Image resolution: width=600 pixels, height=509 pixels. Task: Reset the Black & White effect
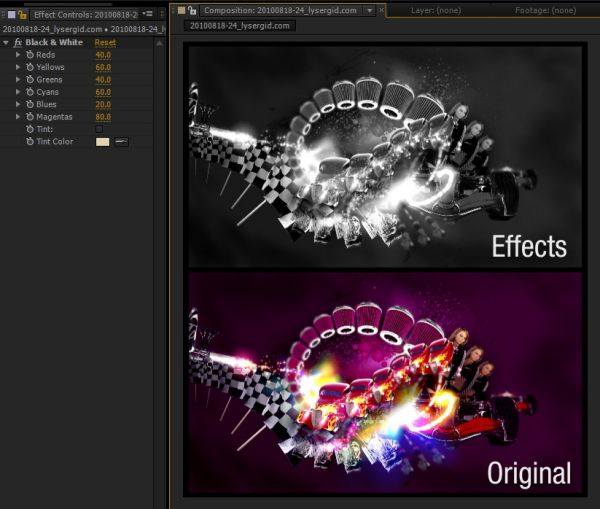pos(105,42)
